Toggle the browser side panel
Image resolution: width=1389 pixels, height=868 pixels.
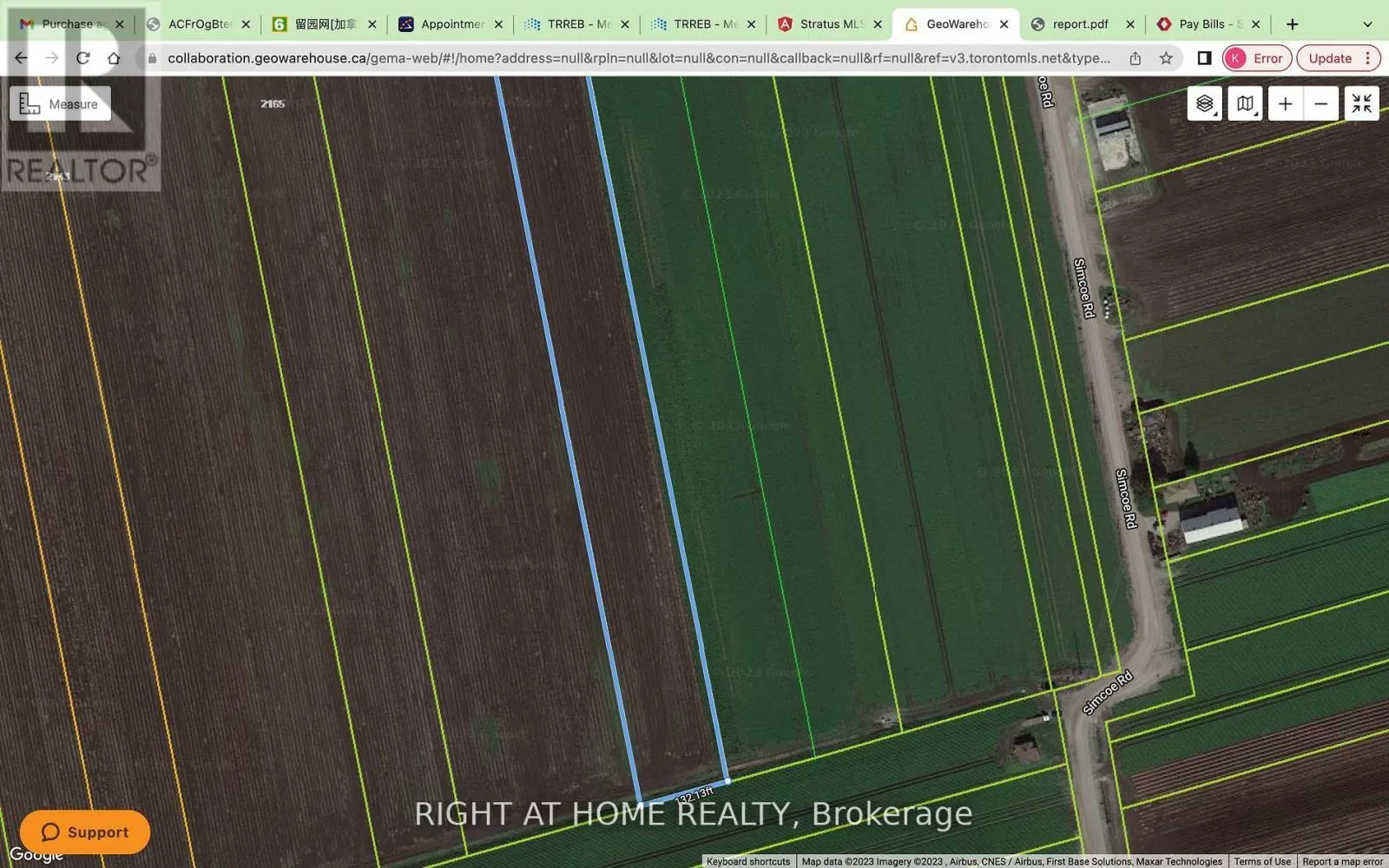point(1204,58)
